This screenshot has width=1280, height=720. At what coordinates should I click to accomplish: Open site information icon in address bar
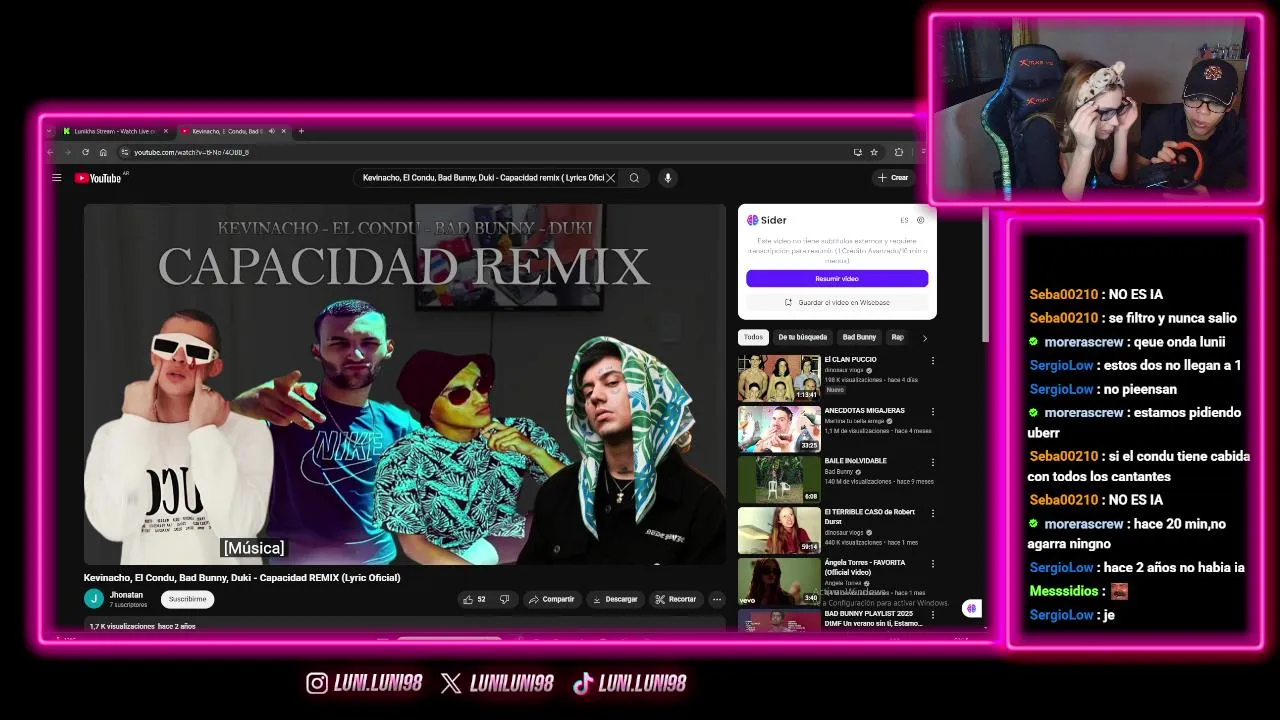point(125,152)
